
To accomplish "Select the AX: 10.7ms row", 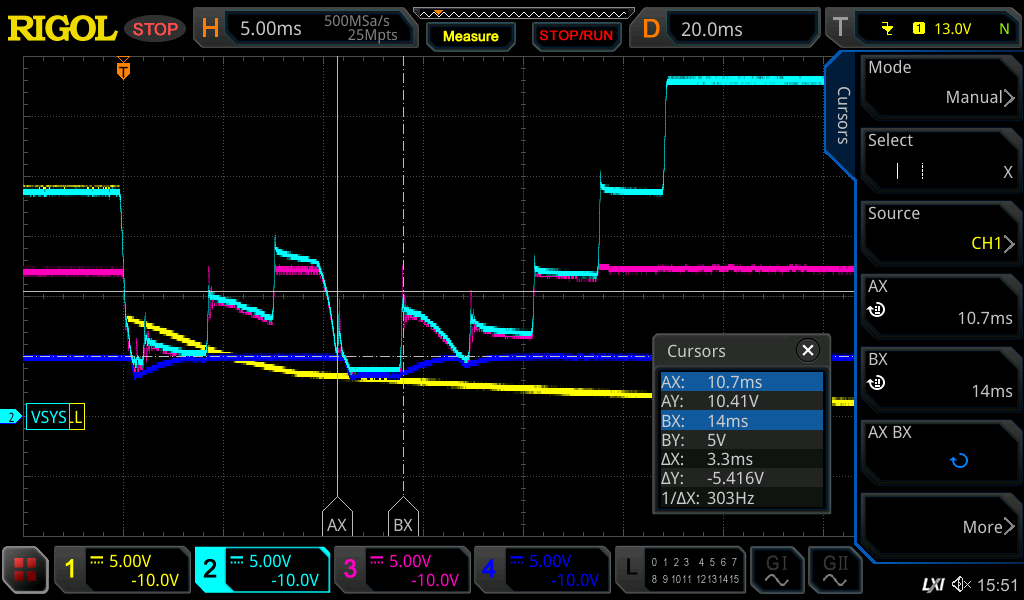I will click(x=741, y=382).
